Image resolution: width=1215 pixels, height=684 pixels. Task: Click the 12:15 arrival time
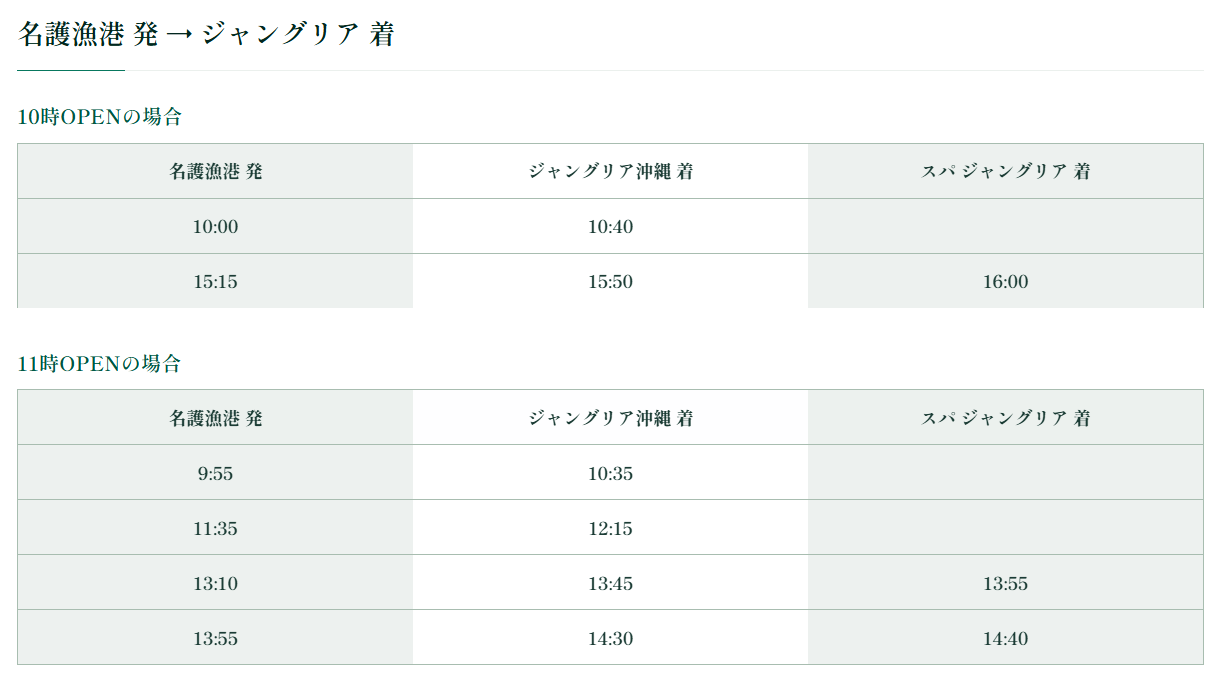[610, 529]
